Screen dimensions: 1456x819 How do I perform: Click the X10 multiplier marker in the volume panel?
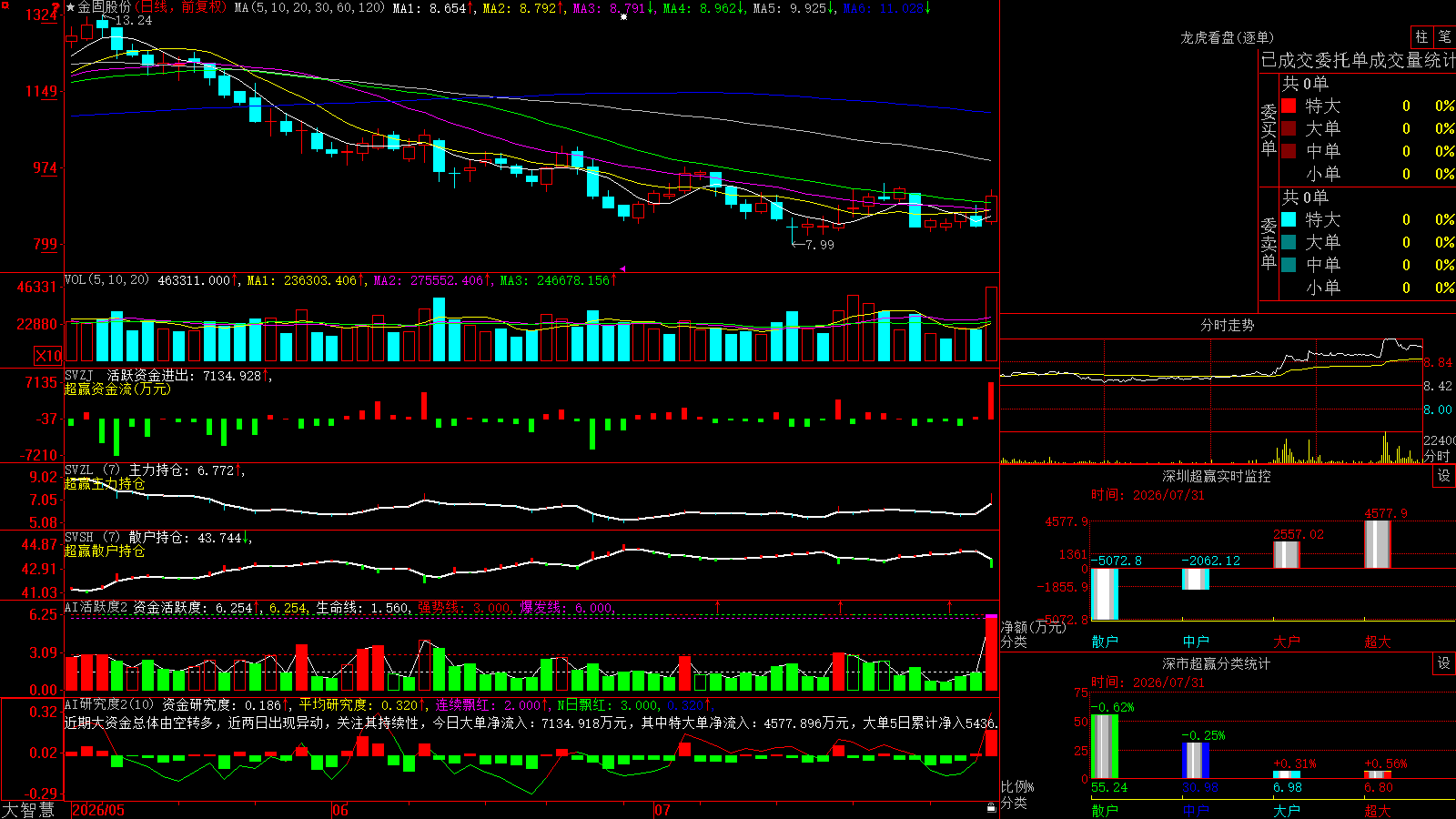pos(48,356)
